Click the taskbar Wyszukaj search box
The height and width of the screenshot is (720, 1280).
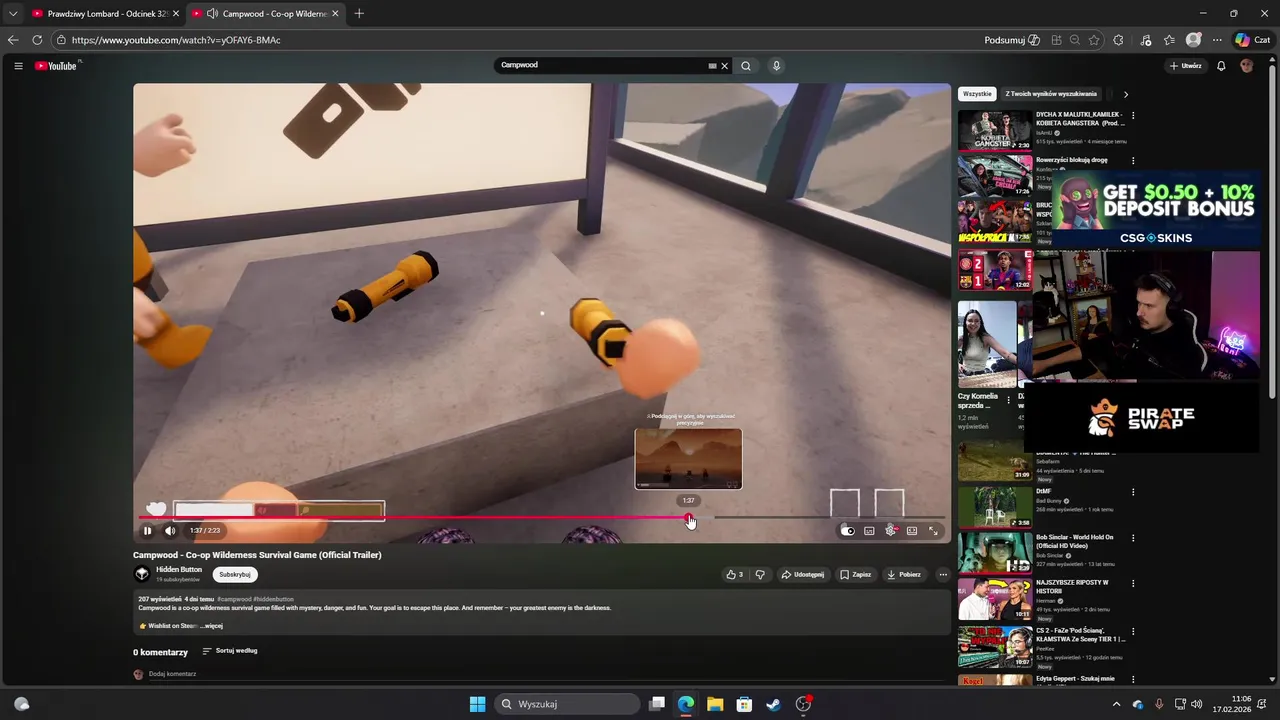click(567, 704)
